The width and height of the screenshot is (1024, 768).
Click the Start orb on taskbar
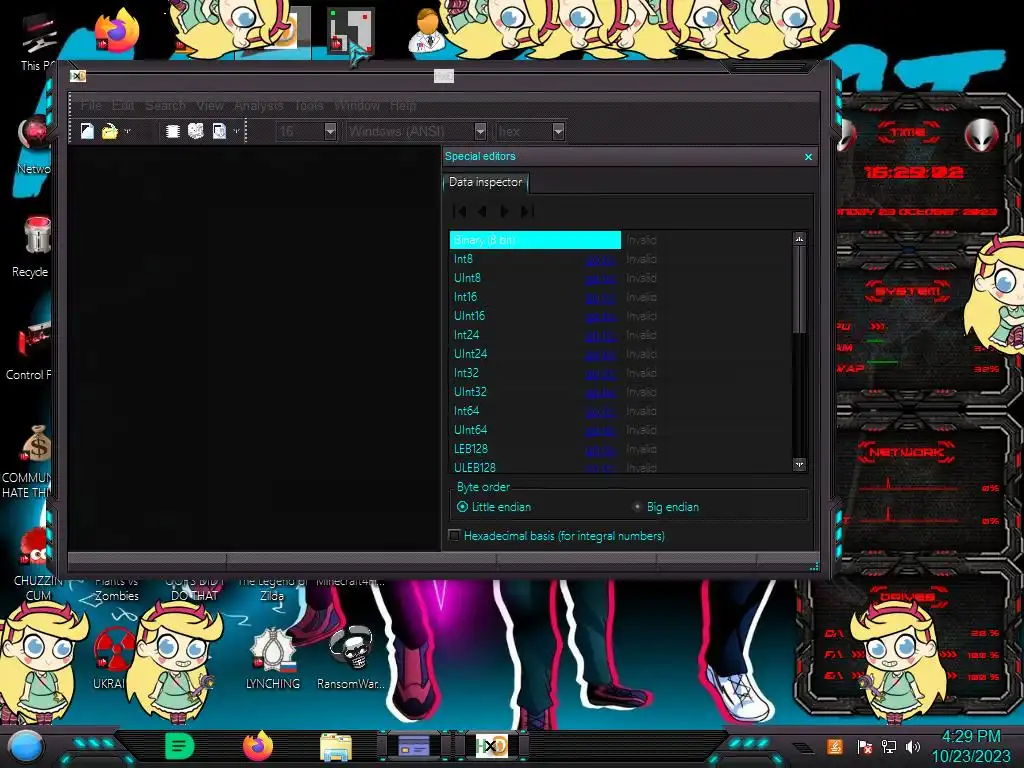(25, 746)
